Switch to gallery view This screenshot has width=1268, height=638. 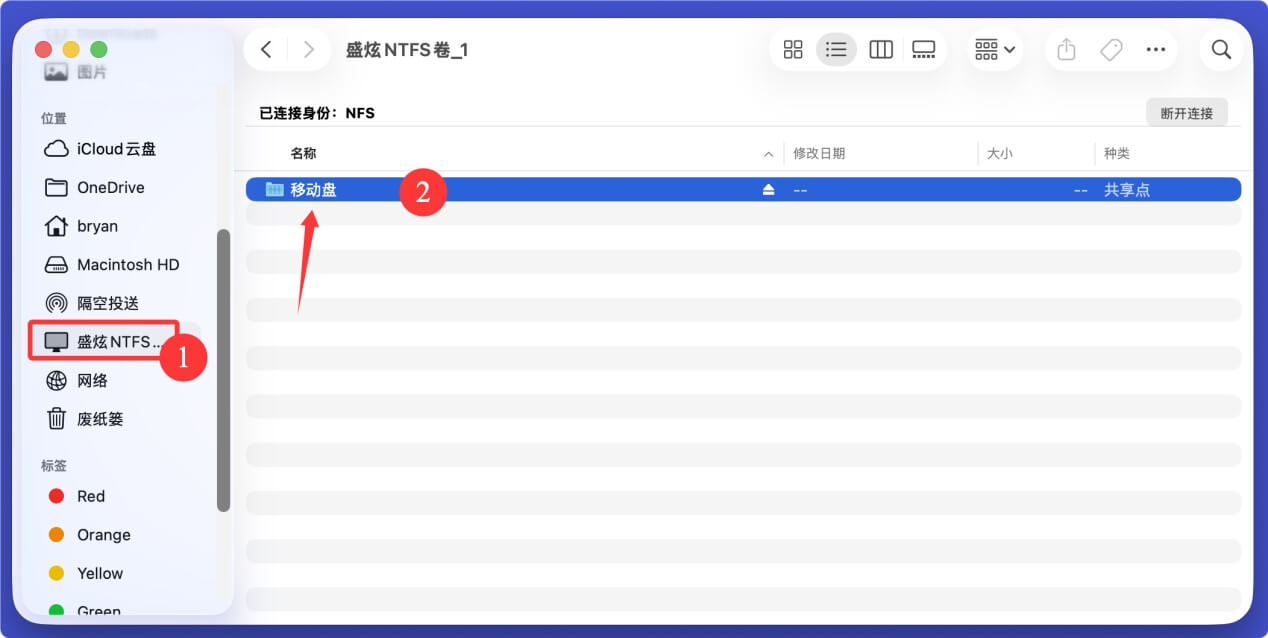click(x=923, y=49)
